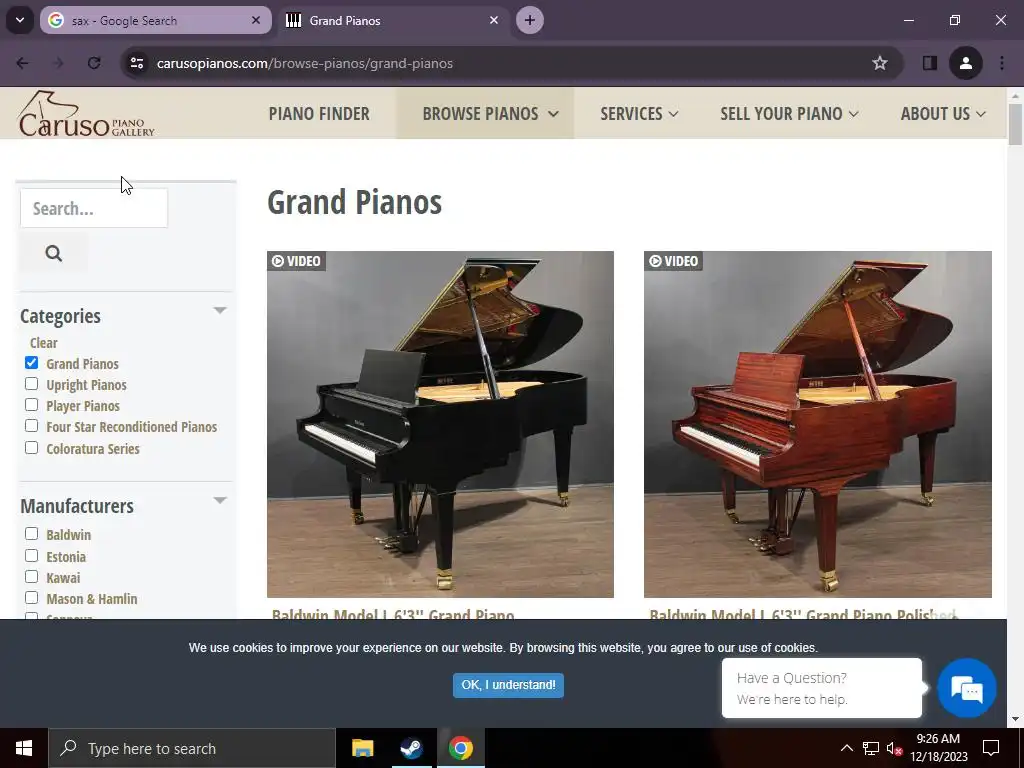This screenshot has width=1024, height=768.
Task: Open the browser side panel icon
Action: click(930, 63)
